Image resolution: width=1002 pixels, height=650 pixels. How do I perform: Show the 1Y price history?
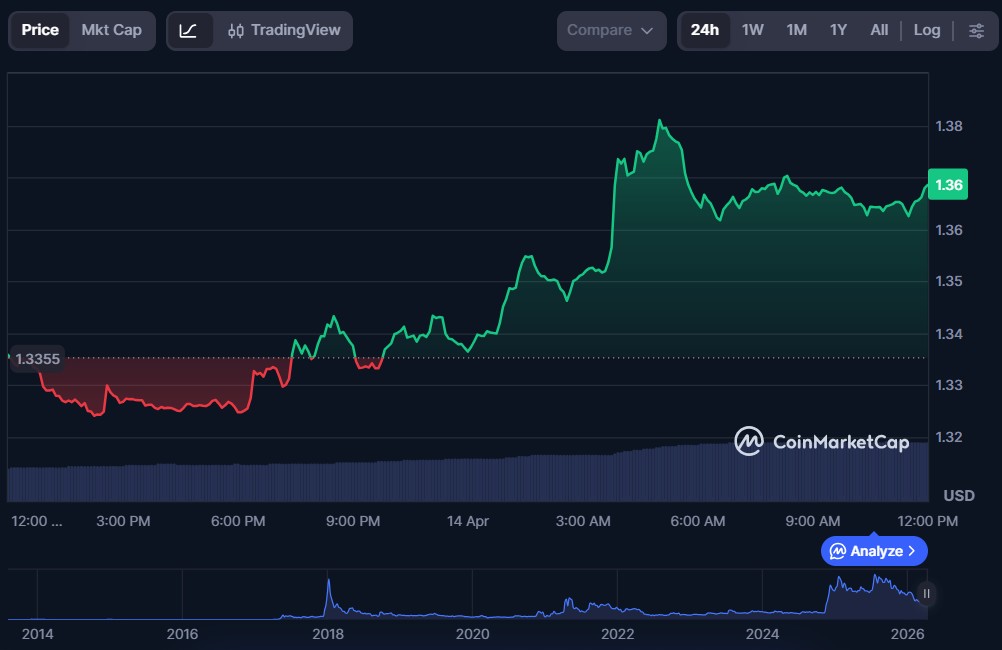pos(838,30)
